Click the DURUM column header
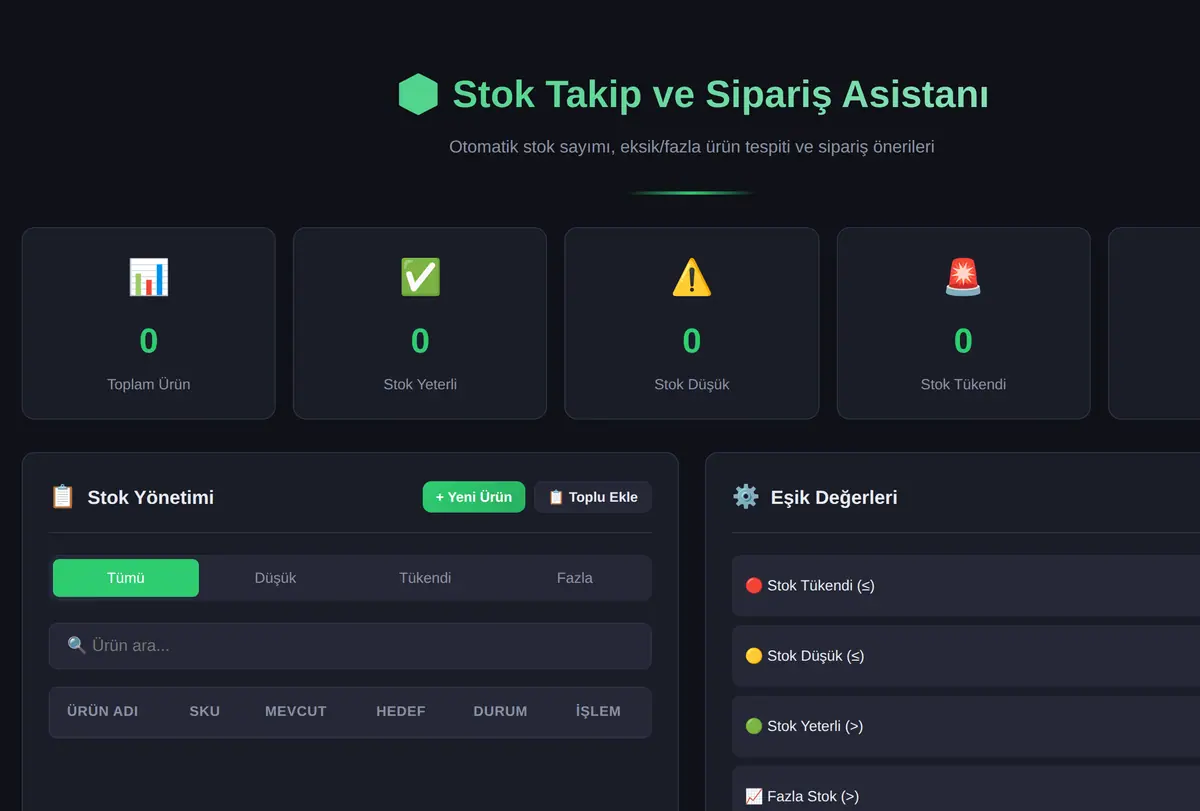Image resolution: width=1200 pixels, height=811 pixels. 500,712
